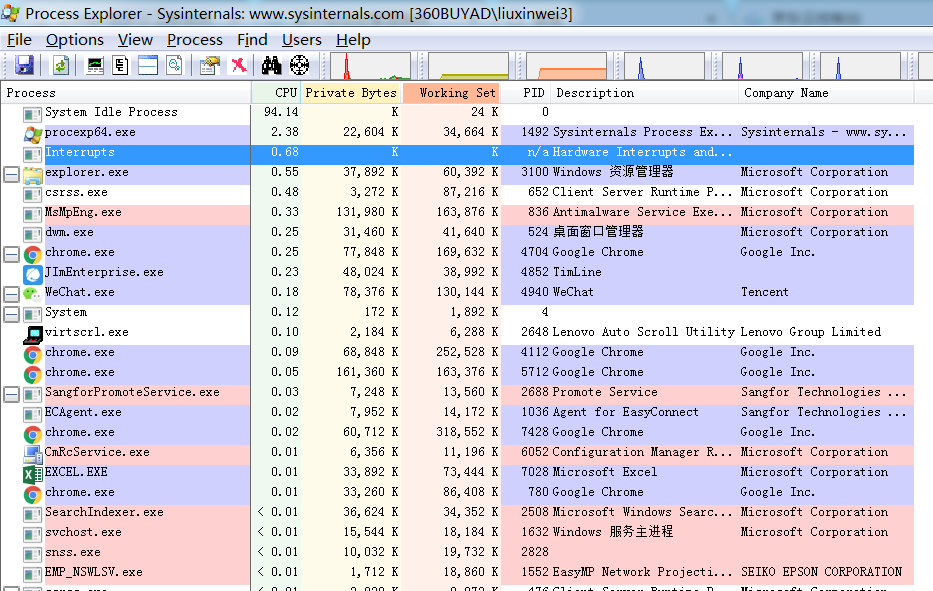Collapse the SangforPromoteService.exe tree node

11,394
